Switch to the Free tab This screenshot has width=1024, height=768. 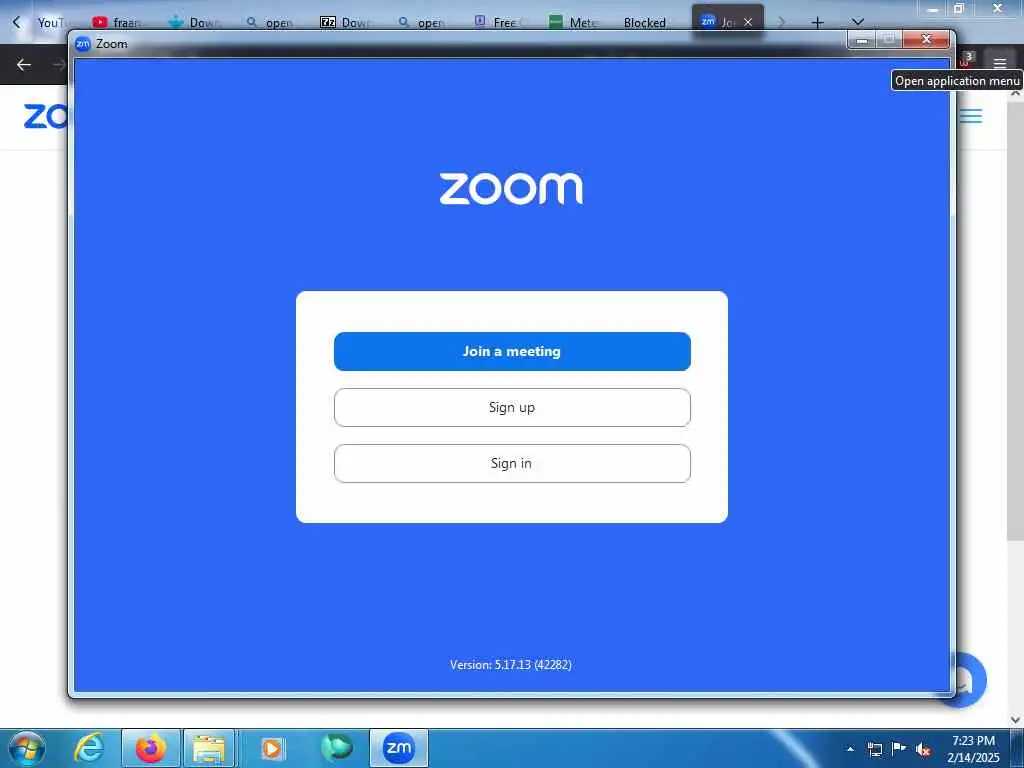[498, 23]
